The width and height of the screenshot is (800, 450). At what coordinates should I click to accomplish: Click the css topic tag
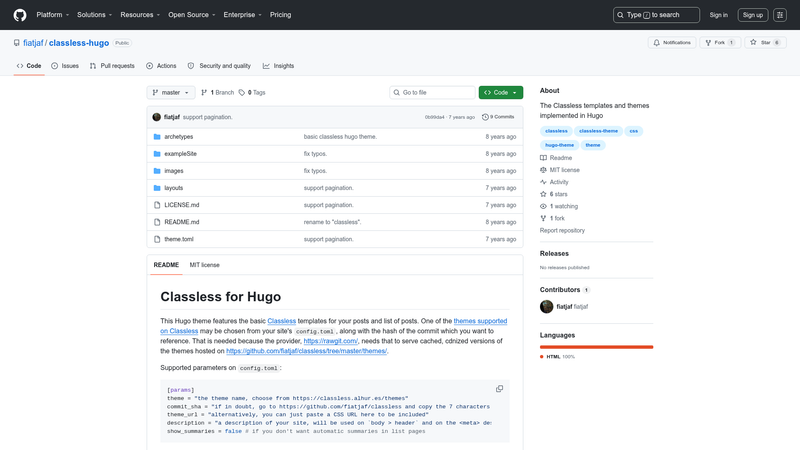633,131
